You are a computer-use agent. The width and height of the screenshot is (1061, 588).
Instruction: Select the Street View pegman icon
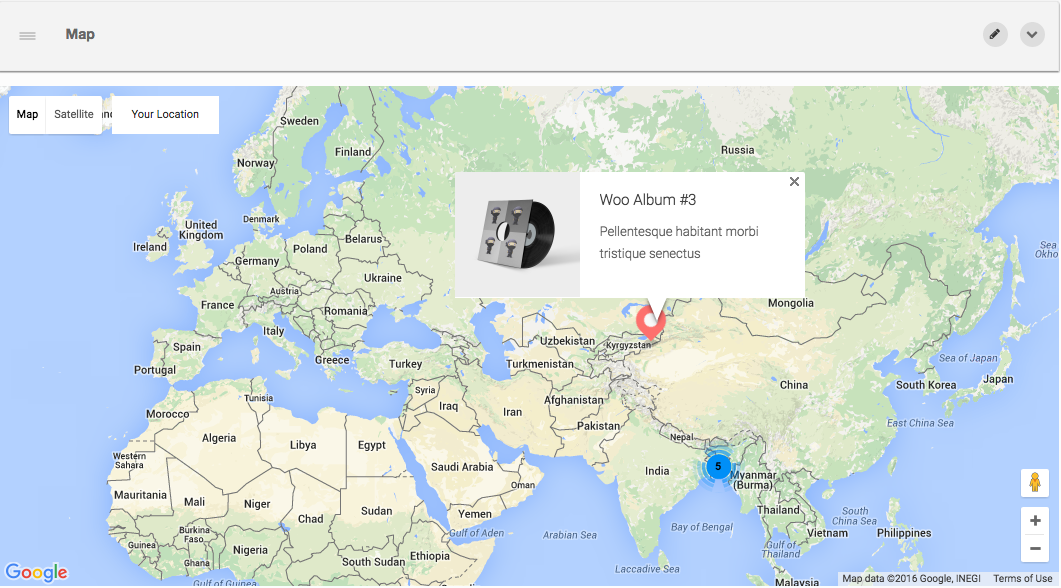tap(1034, 483)
